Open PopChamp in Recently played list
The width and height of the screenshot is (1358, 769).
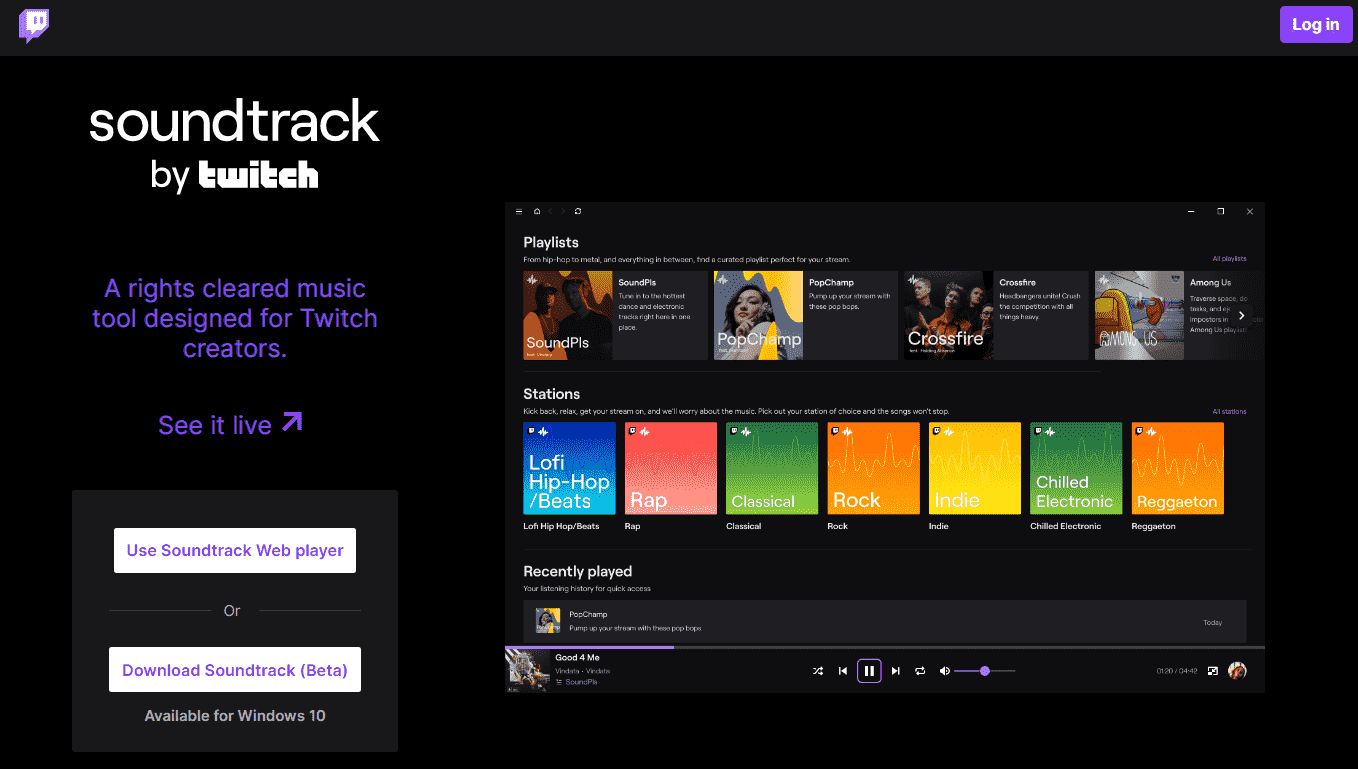885,621
